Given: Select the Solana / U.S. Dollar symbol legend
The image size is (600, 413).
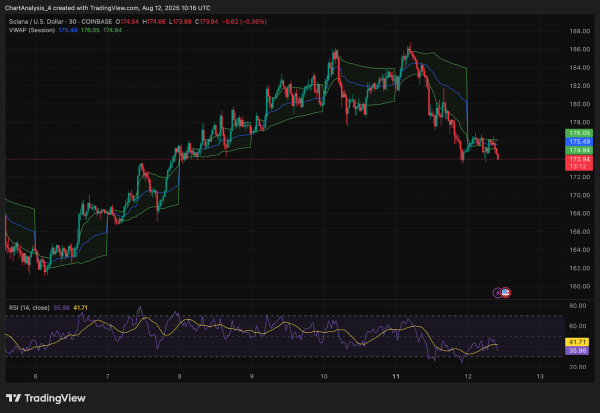Looking at the screenshot, I should [60, 22].
